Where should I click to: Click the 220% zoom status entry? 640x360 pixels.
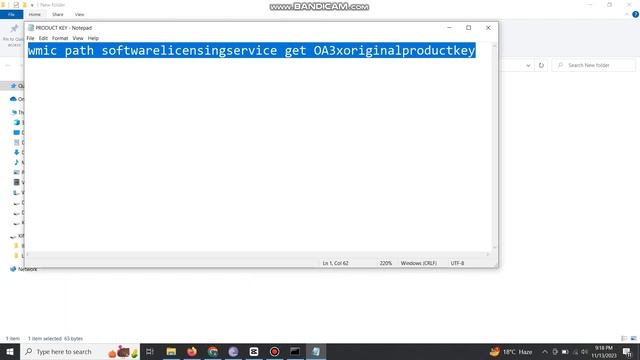(x=386, y=263)
